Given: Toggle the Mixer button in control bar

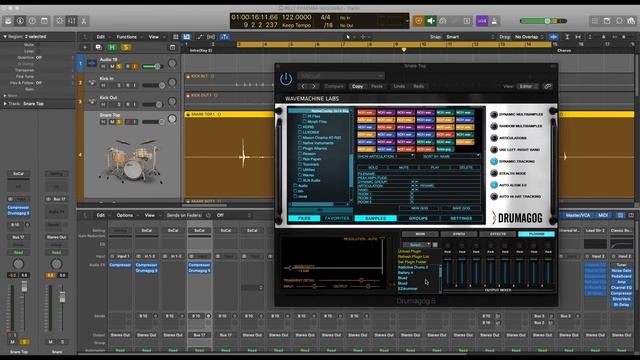Looking at the screenshot, I should click(71, 21).
